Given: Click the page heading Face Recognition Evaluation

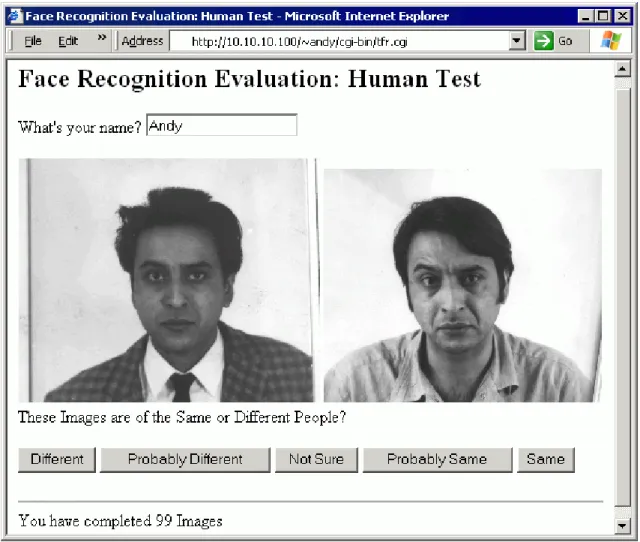Looking at the screenshot, I should [250, 79].
